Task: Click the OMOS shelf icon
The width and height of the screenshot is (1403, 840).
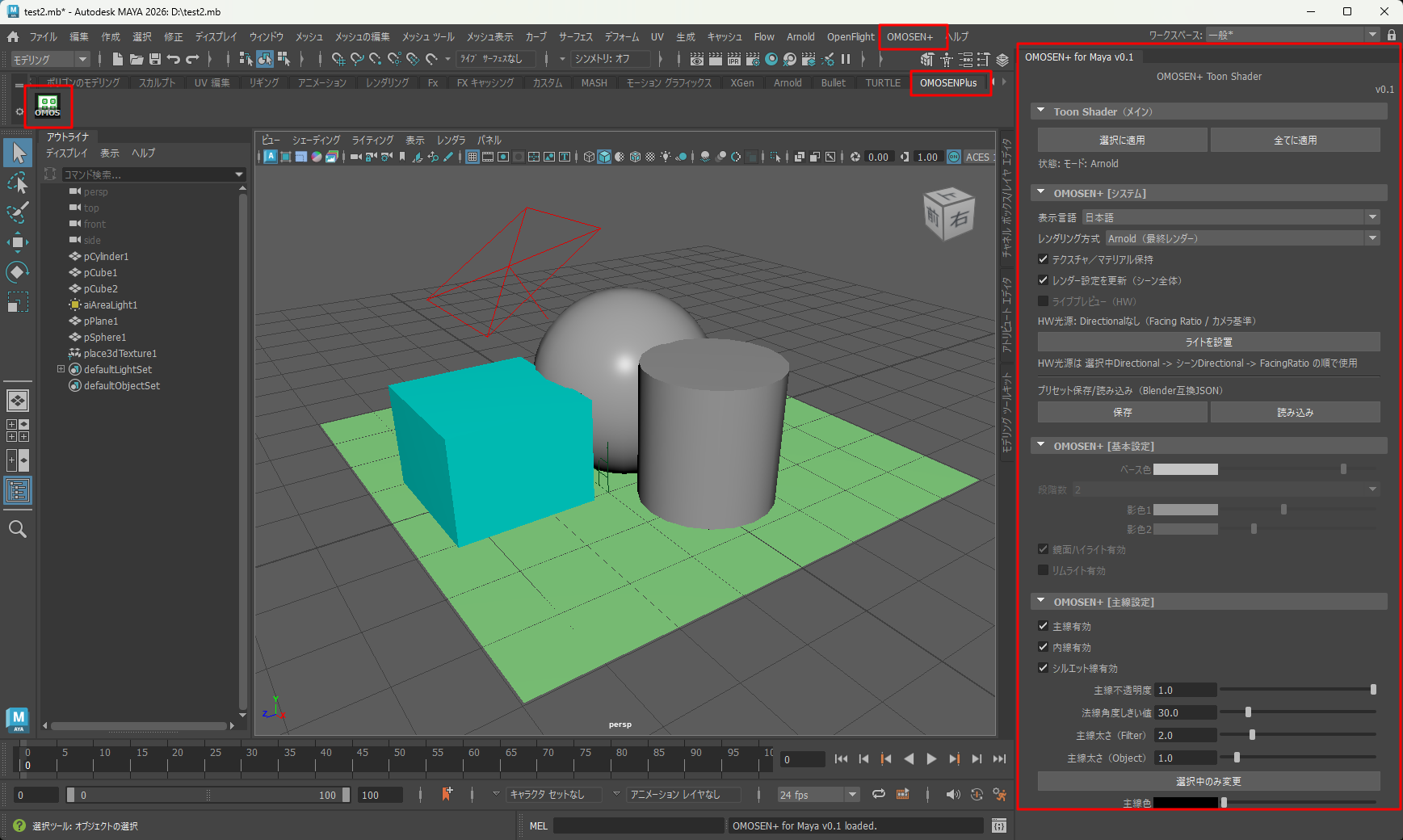Action: click(48, 106)
